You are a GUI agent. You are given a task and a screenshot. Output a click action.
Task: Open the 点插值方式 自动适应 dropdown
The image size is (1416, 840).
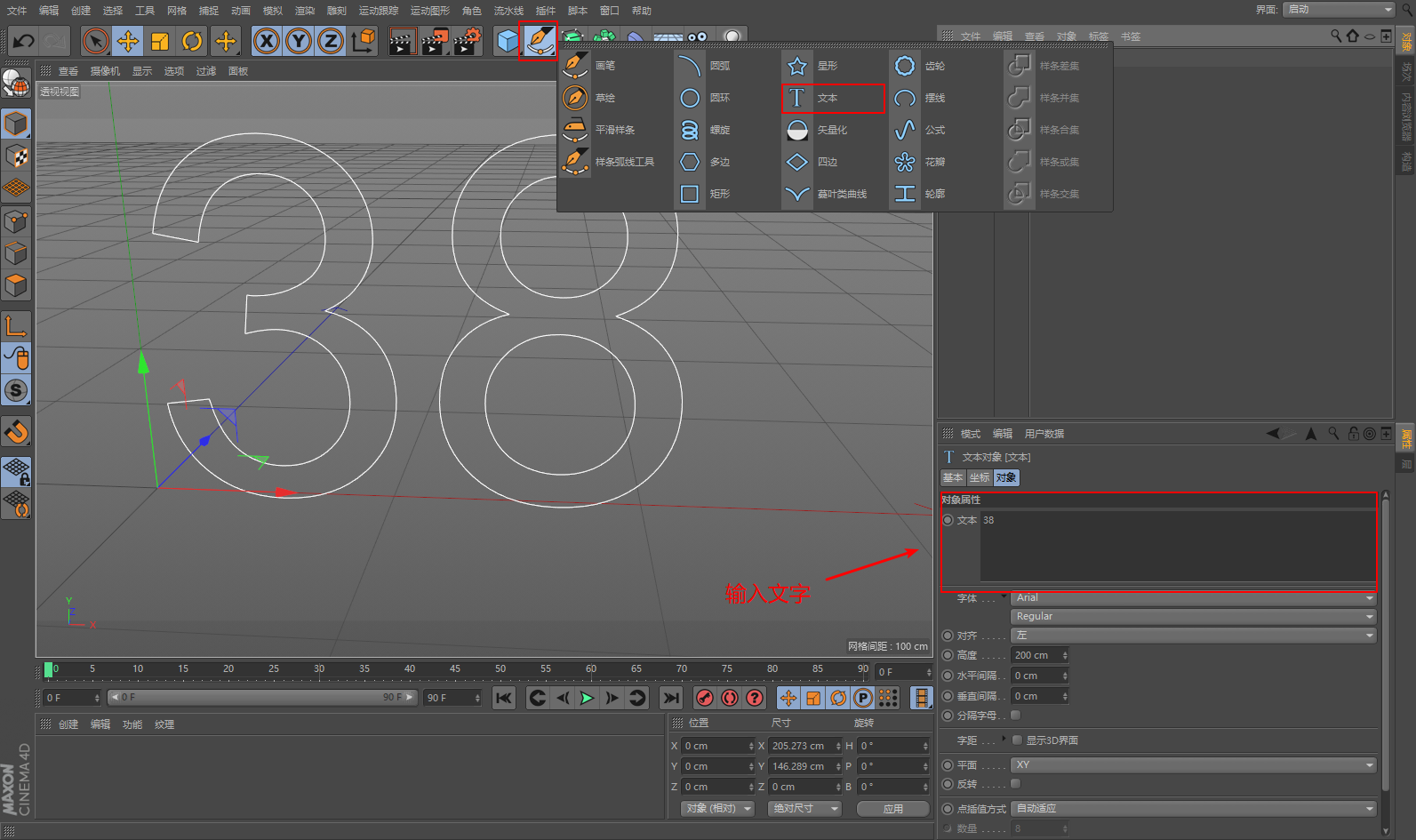click(x=1194, y=808)
